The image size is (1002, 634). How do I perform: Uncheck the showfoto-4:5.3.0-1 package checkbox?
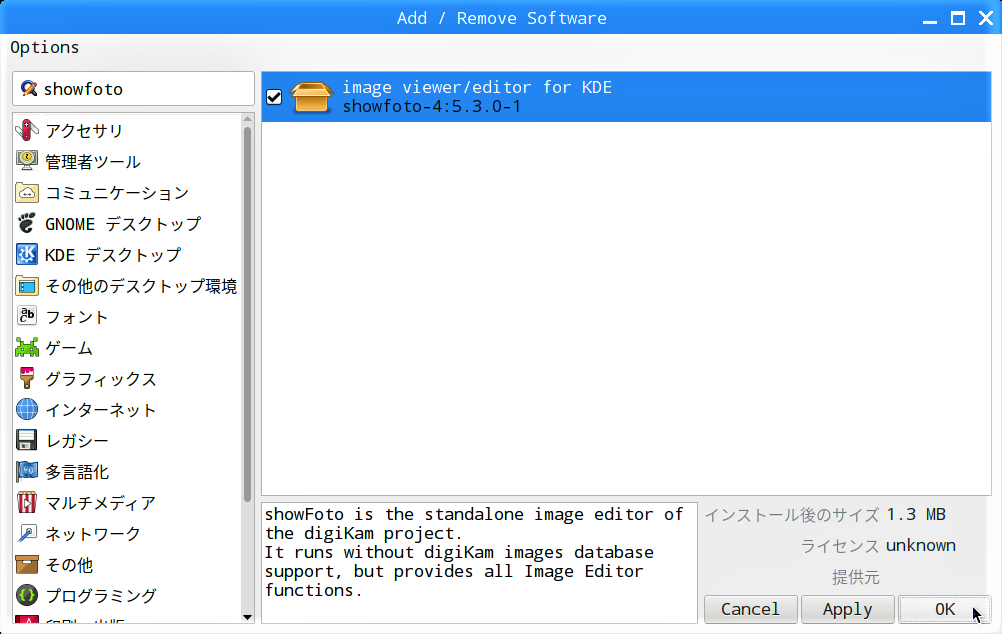[274, 97]
